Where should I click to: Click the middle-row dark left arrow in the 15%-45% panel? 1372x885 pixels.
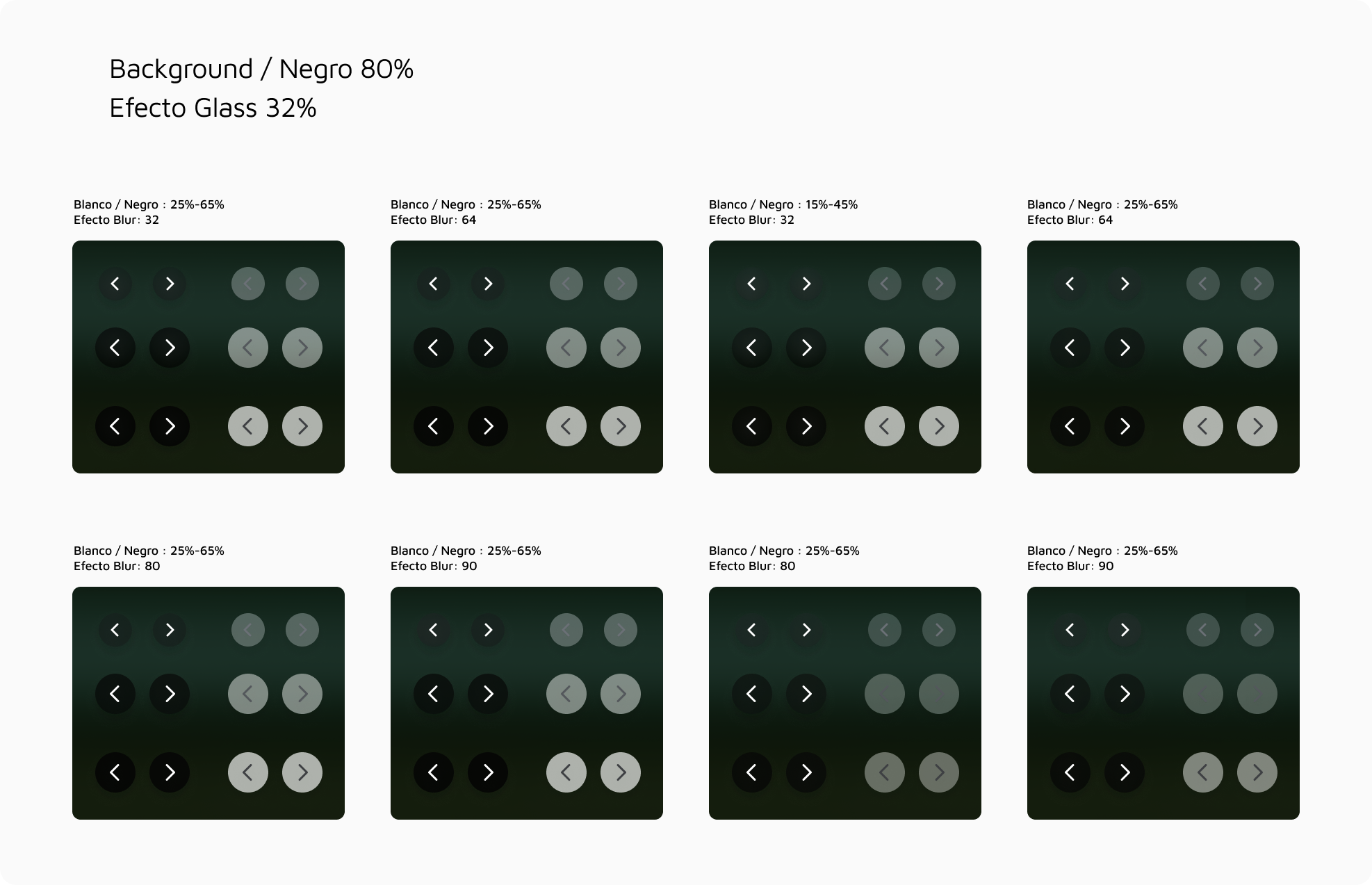point(752,348)
